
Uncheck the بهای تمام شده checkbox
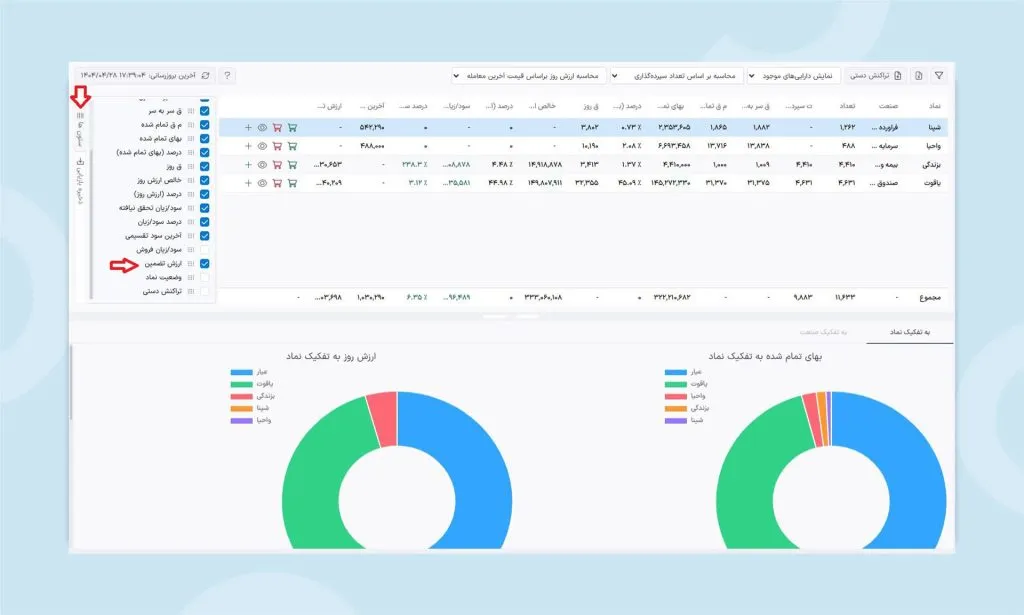point(204,138)
